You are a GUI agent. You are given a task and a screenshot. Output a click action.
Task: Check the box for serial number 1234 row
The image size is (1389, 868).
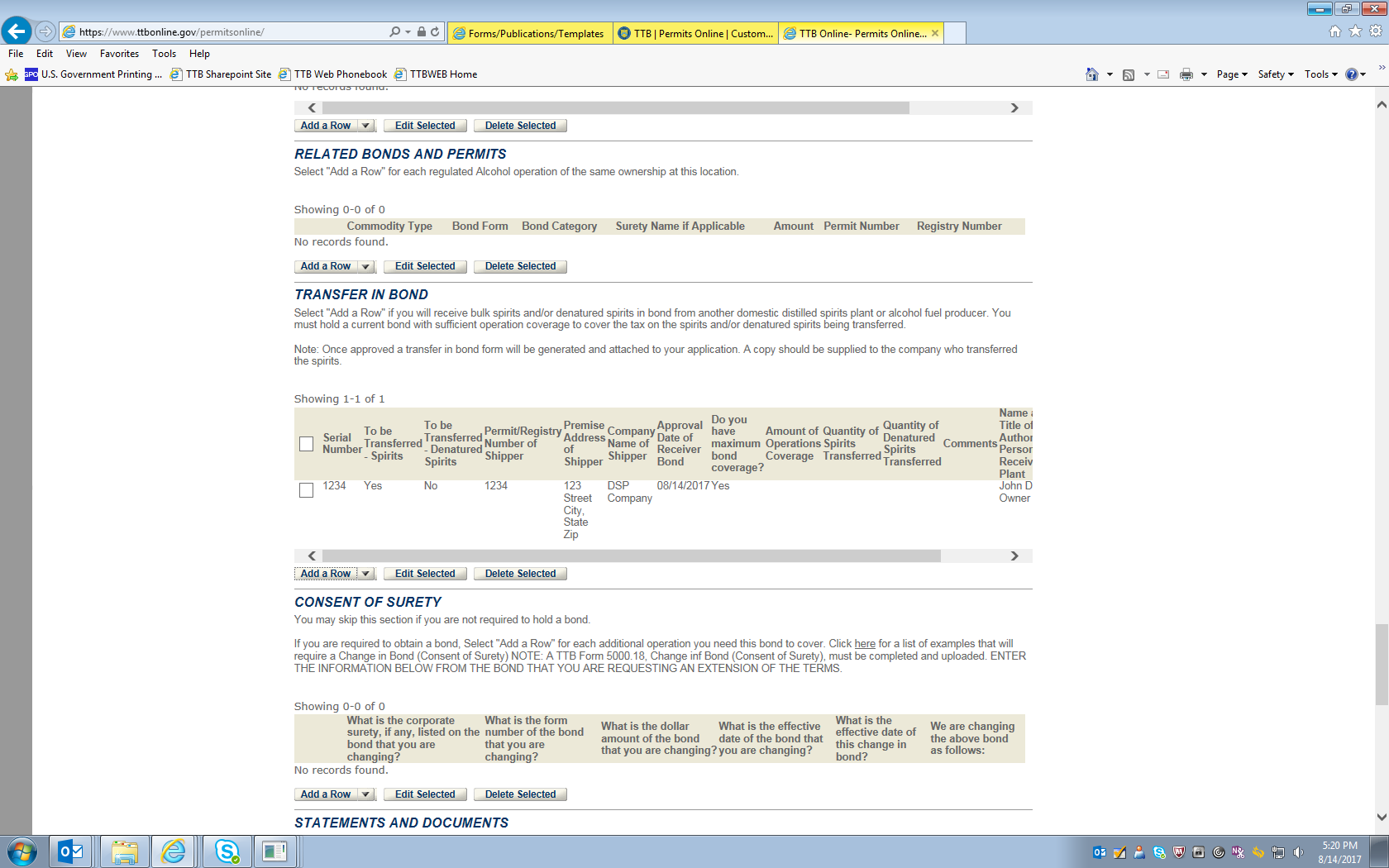[x=306, y=490]
